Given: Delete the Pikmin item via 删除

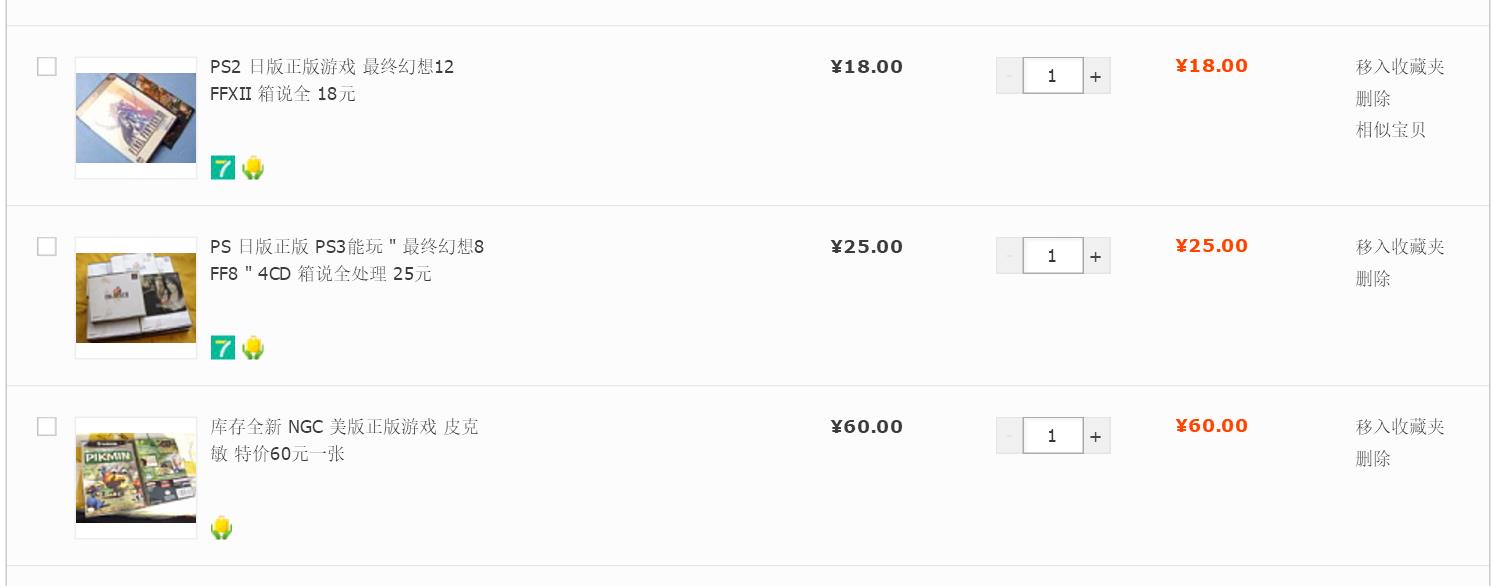Looking at the screenshot, I should 1373,459.
